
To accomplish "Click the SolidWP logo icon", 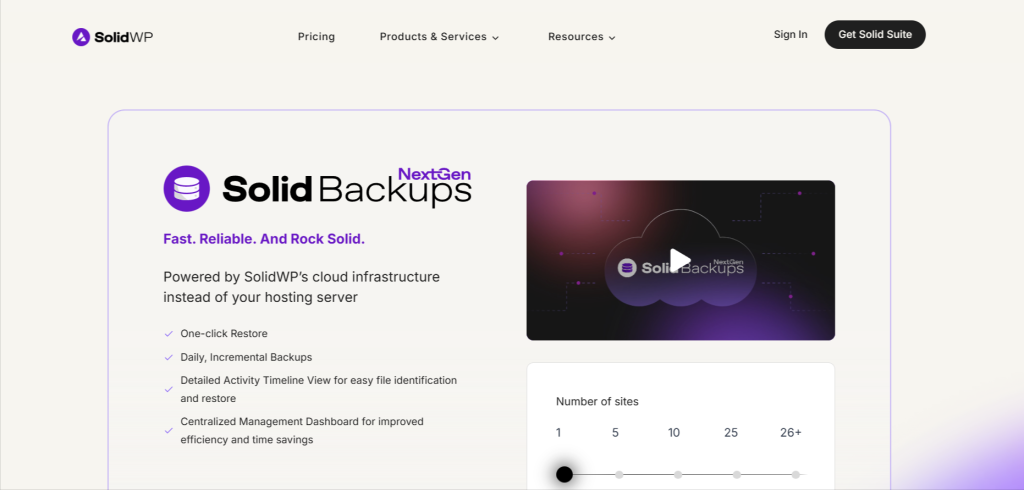I will [80, 37].
